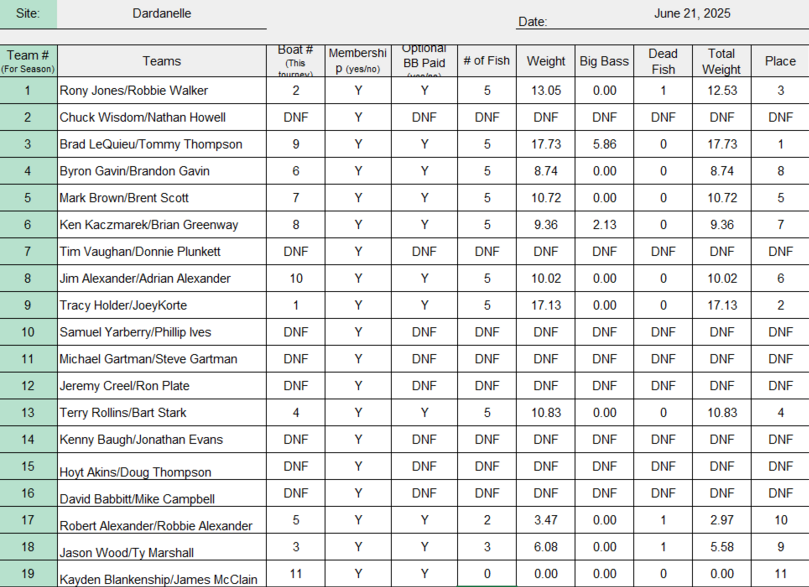This screenshot has height=587, width=809.
Task: Click the Total Weight column header
Action: (x=721, y=61)
